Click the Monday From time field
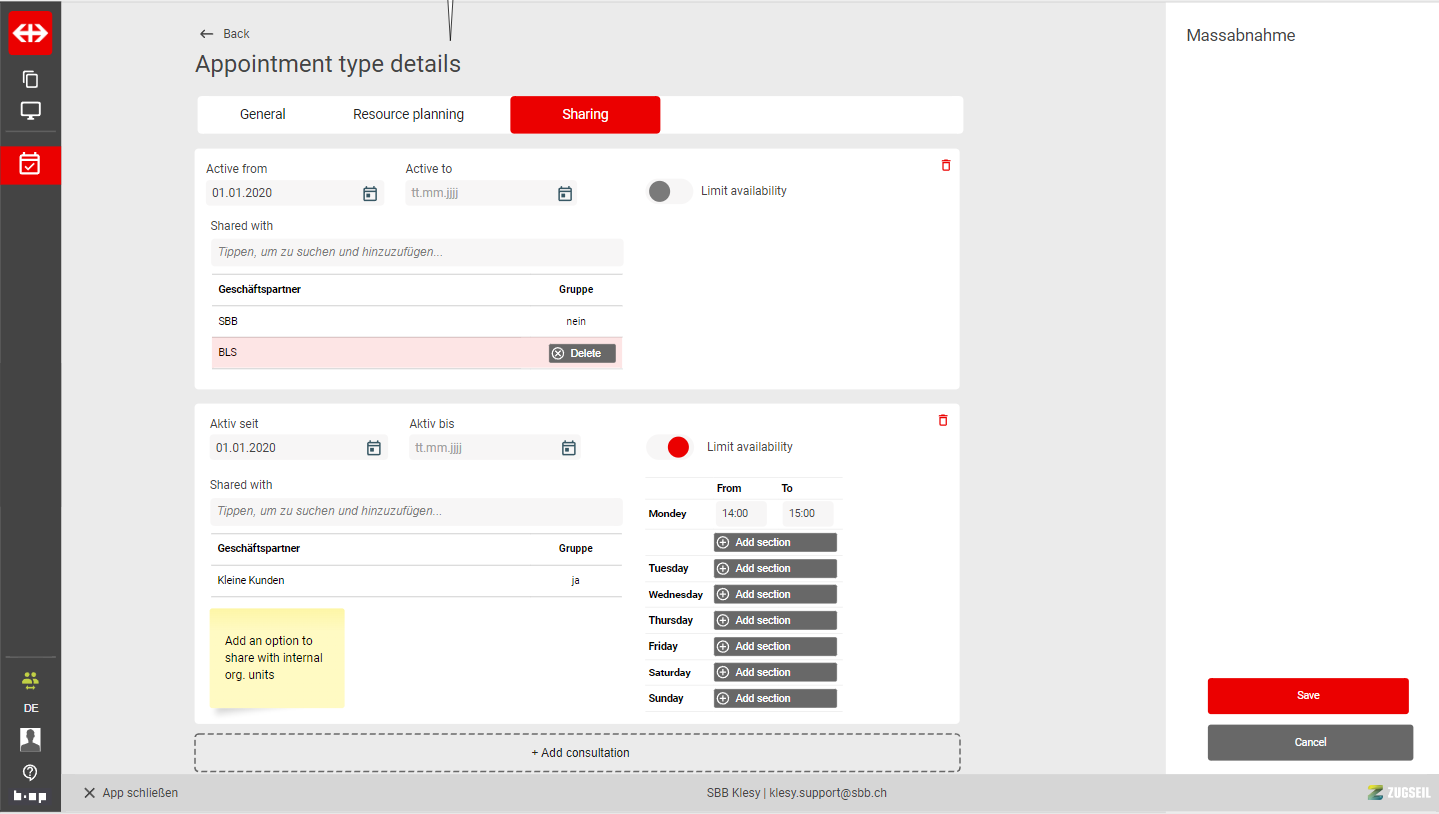This screenshot has width=1439, height=814. pyautogui.click(x=740, y=514)
